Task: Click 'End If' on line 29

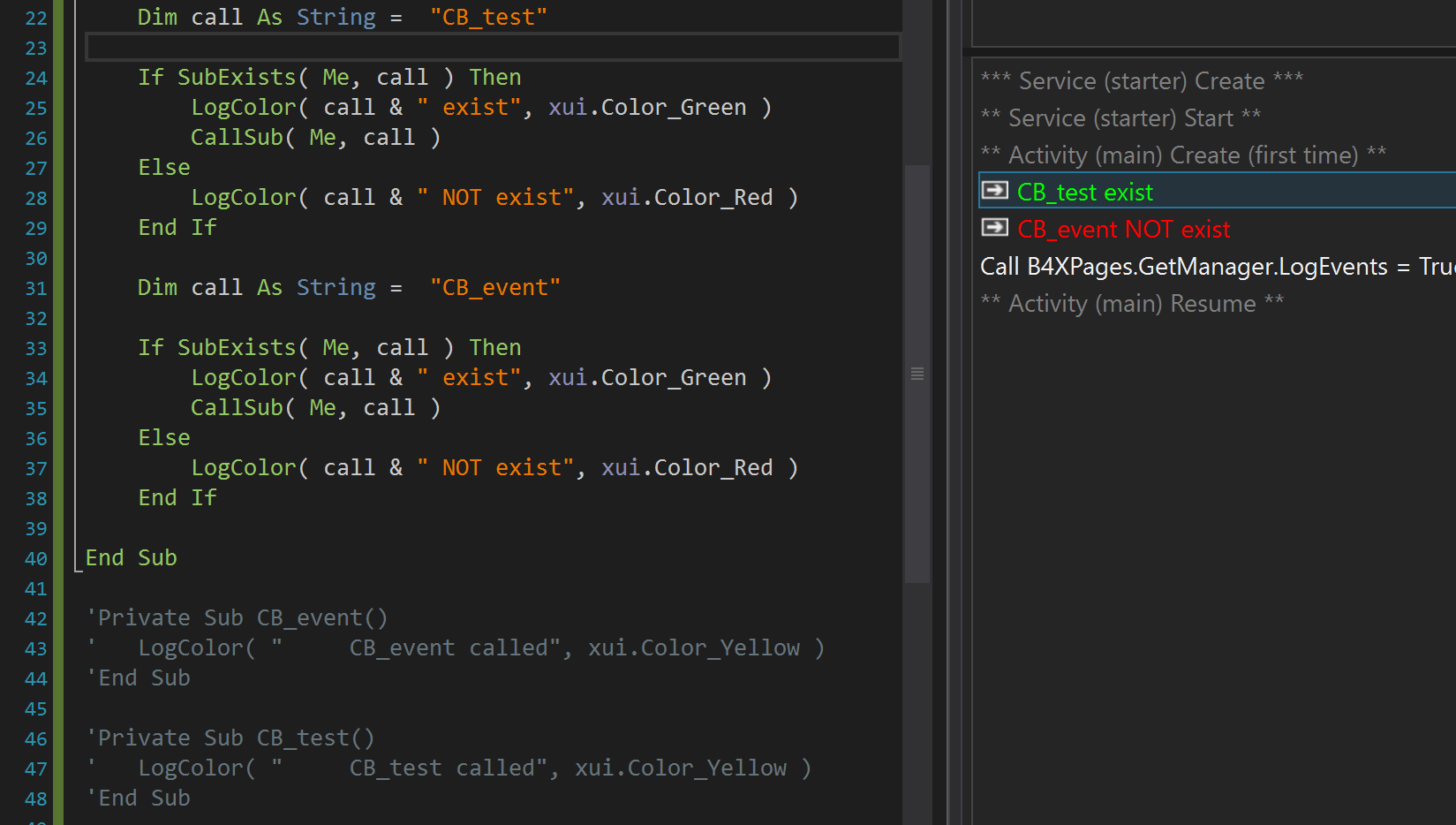Action: click(177, 227)
